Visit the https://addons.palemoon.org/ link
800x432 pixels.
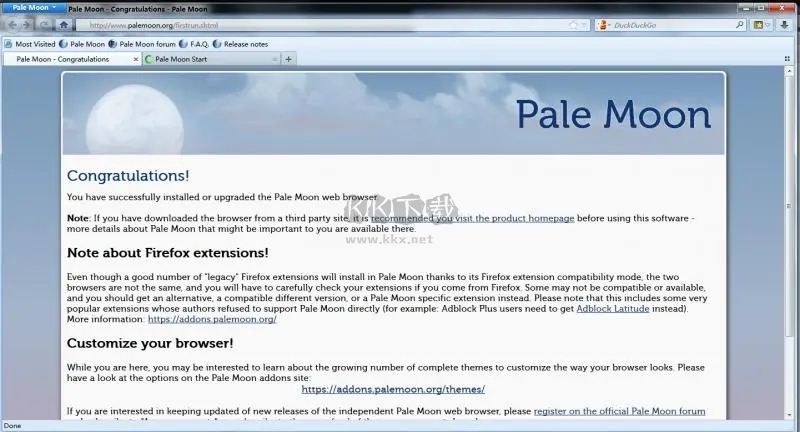coord(212,319)
